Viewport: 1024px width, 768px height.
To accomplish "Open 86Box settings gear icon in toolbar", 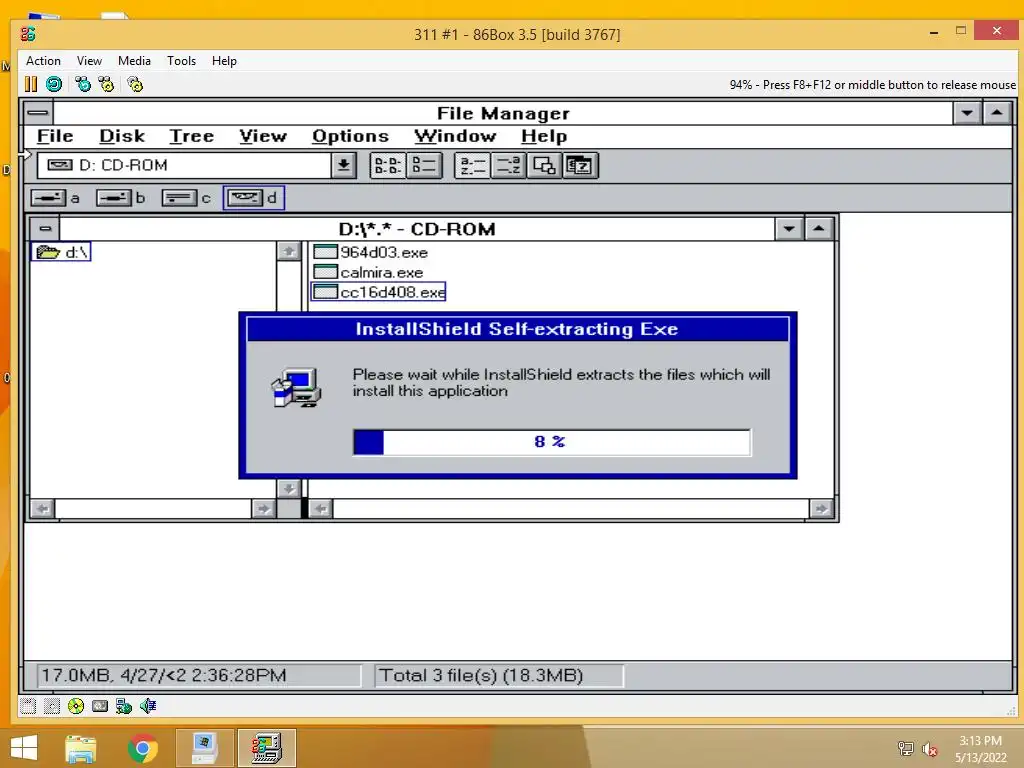I will 135,84.
